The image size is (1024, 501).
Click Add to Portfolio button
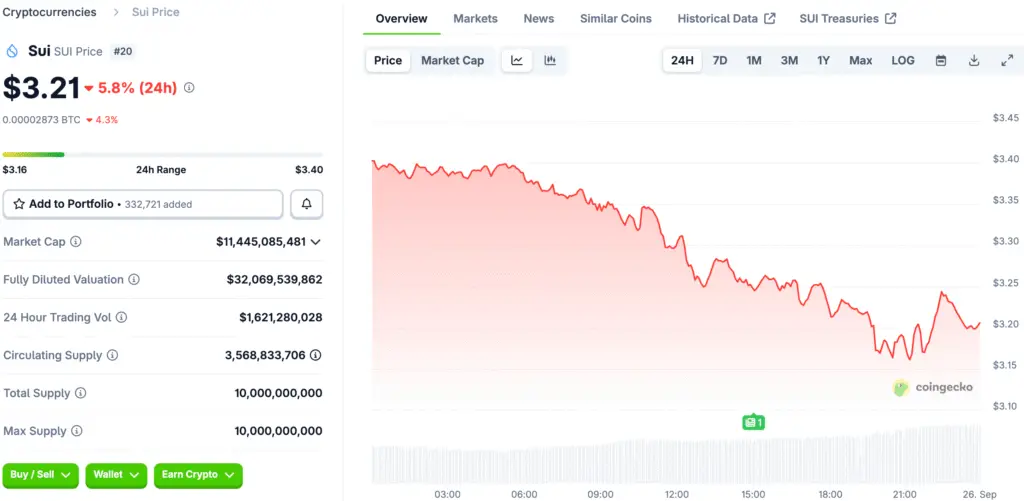(143, 204)
